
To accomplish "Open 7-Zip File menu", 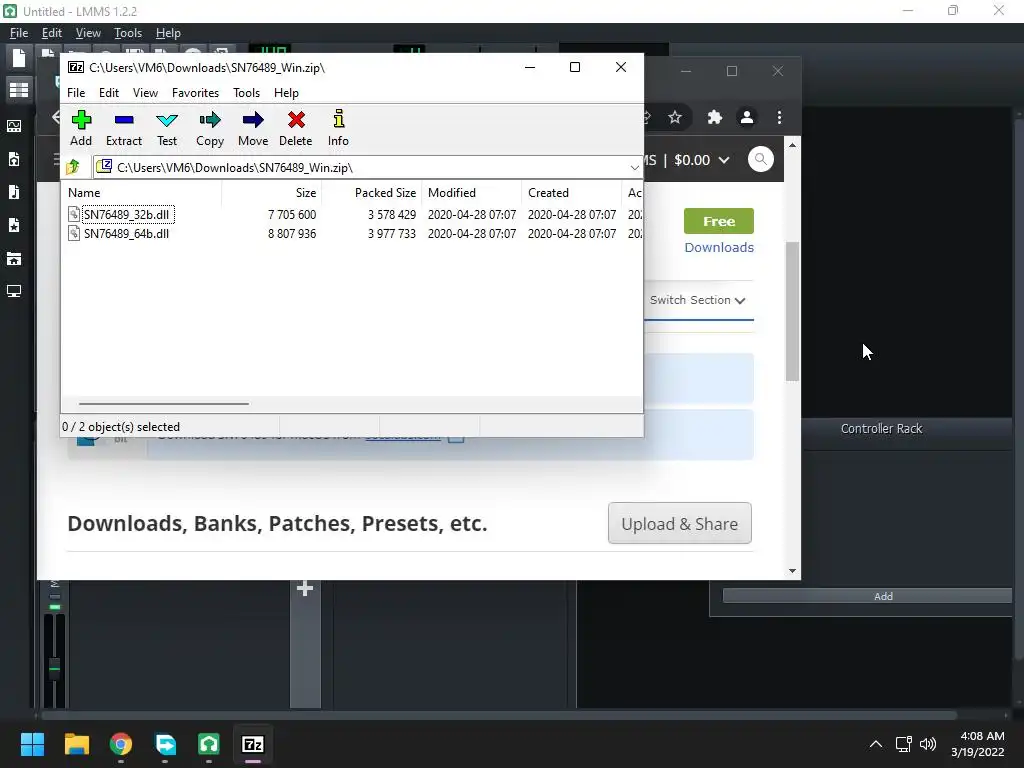I will [76, 93].
